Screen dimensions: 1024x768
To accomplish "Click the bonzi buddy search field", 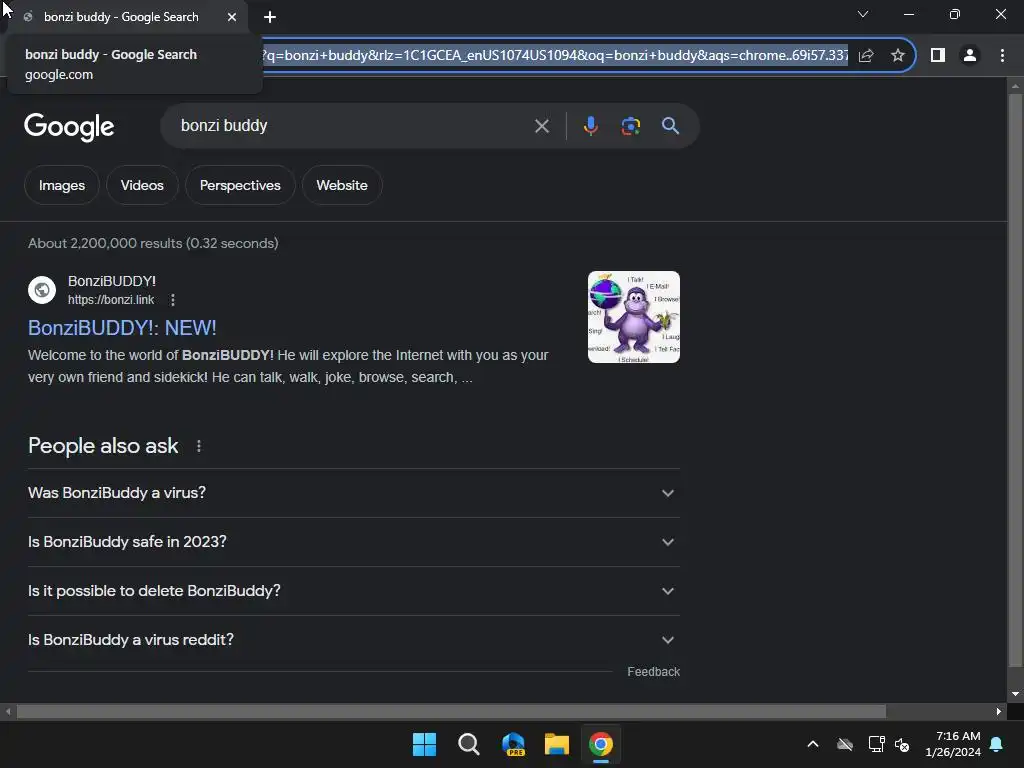I will [x=353, y=125].
